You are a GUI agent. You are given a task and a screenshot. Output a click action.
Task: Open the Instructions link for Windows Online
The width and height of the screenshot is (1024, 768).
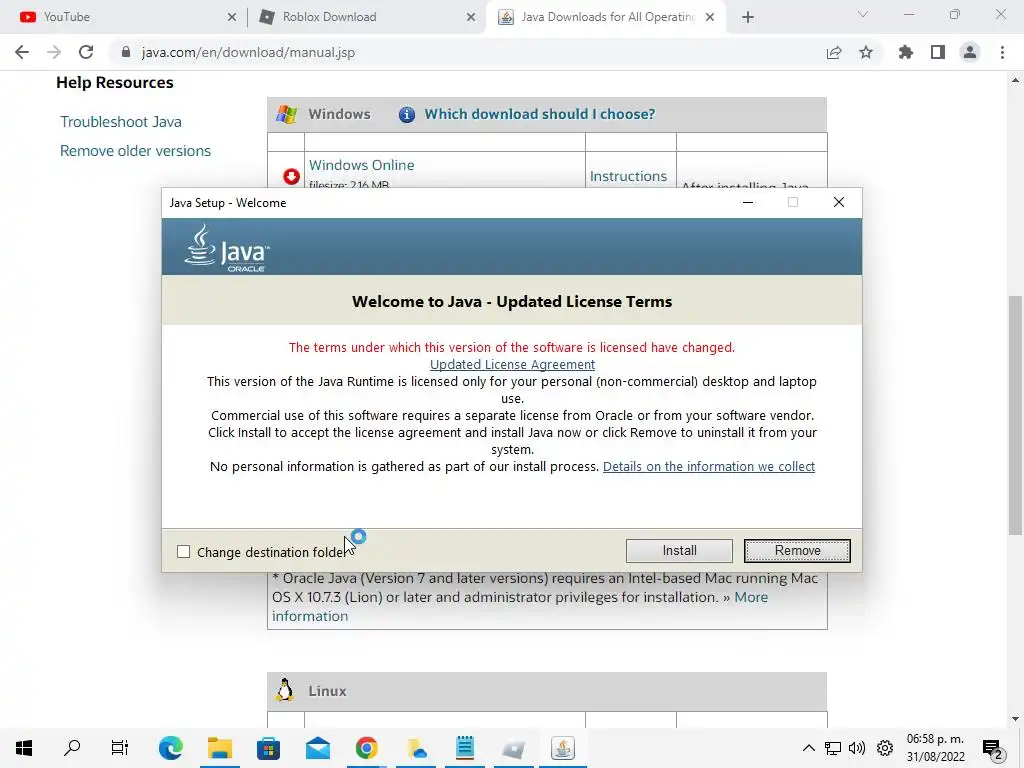pos(628,176)
